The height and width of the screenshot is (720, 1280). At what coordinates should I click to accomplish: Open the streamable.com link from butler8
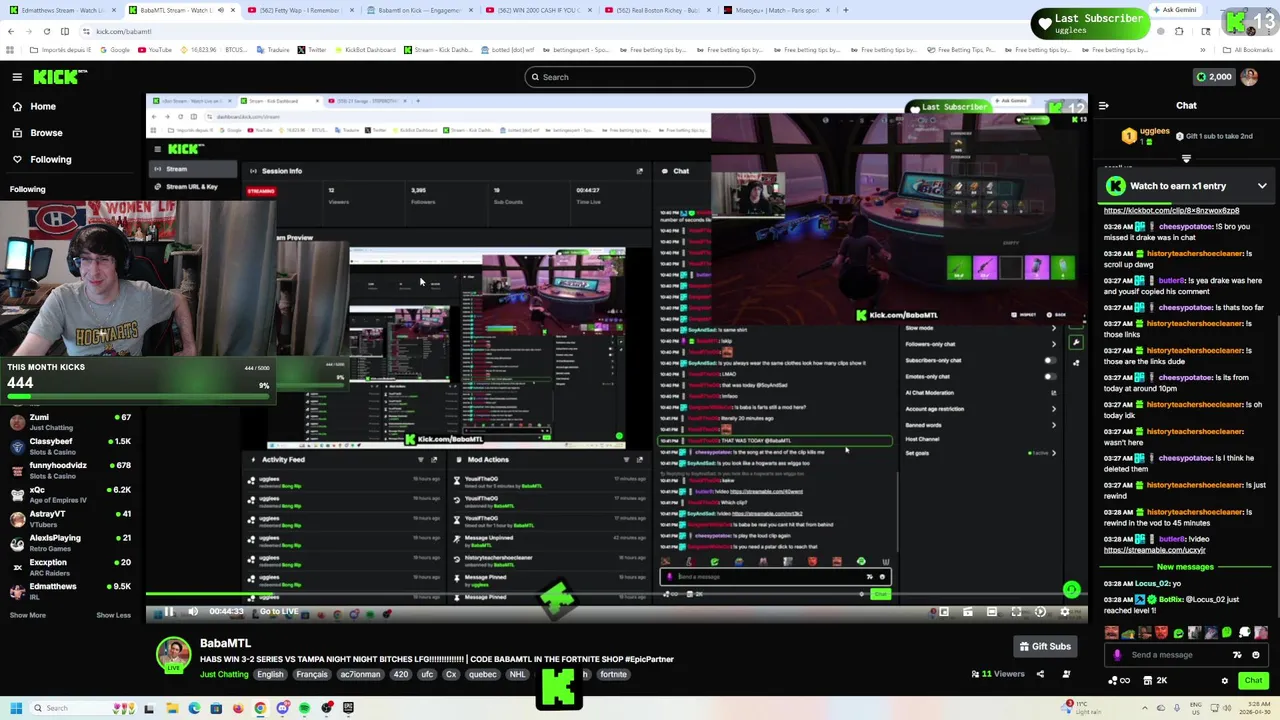point(1154,550)
